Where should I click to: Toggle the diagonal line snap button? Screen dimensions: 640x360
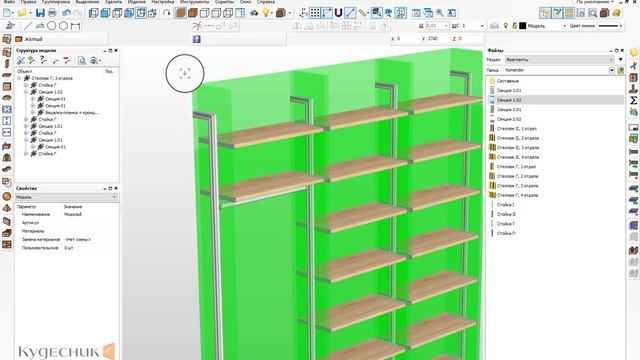pos(350,13)
